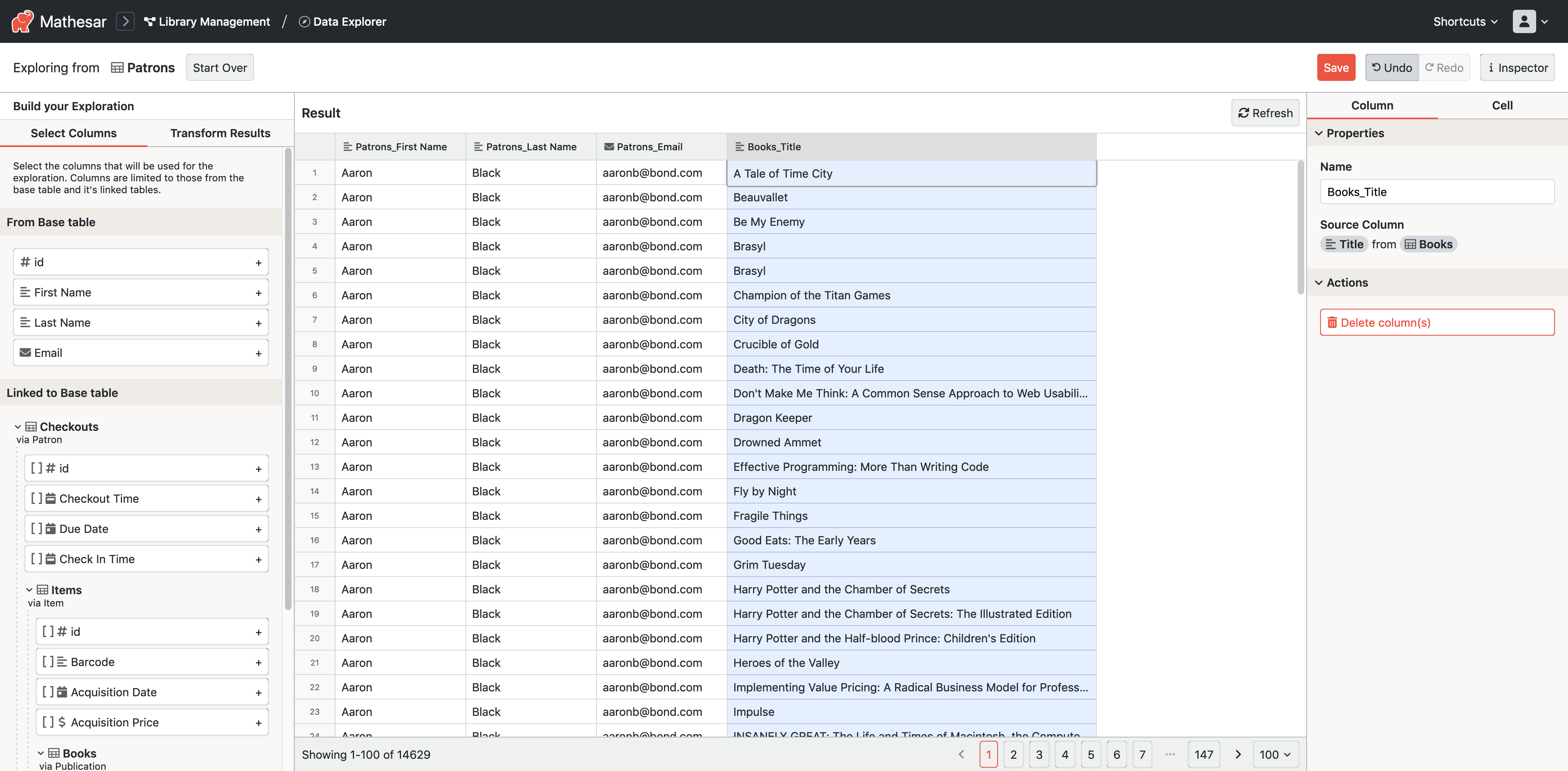Jump to last page 147
Image resolution: width=1568 pixels, height=771 pixels.
click(x=1203, y=755)
